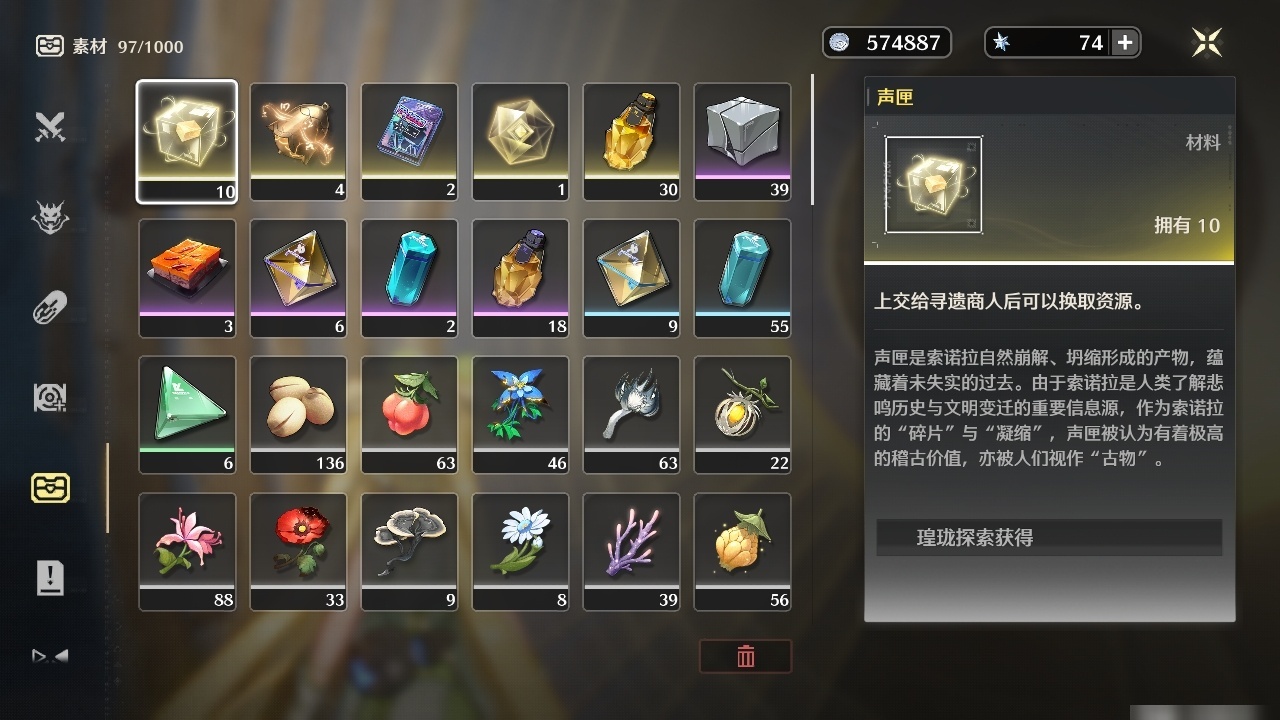Open the materials tab highlighted in yellow
This screenshot has height=720, width=1280.
click(50, 488)
